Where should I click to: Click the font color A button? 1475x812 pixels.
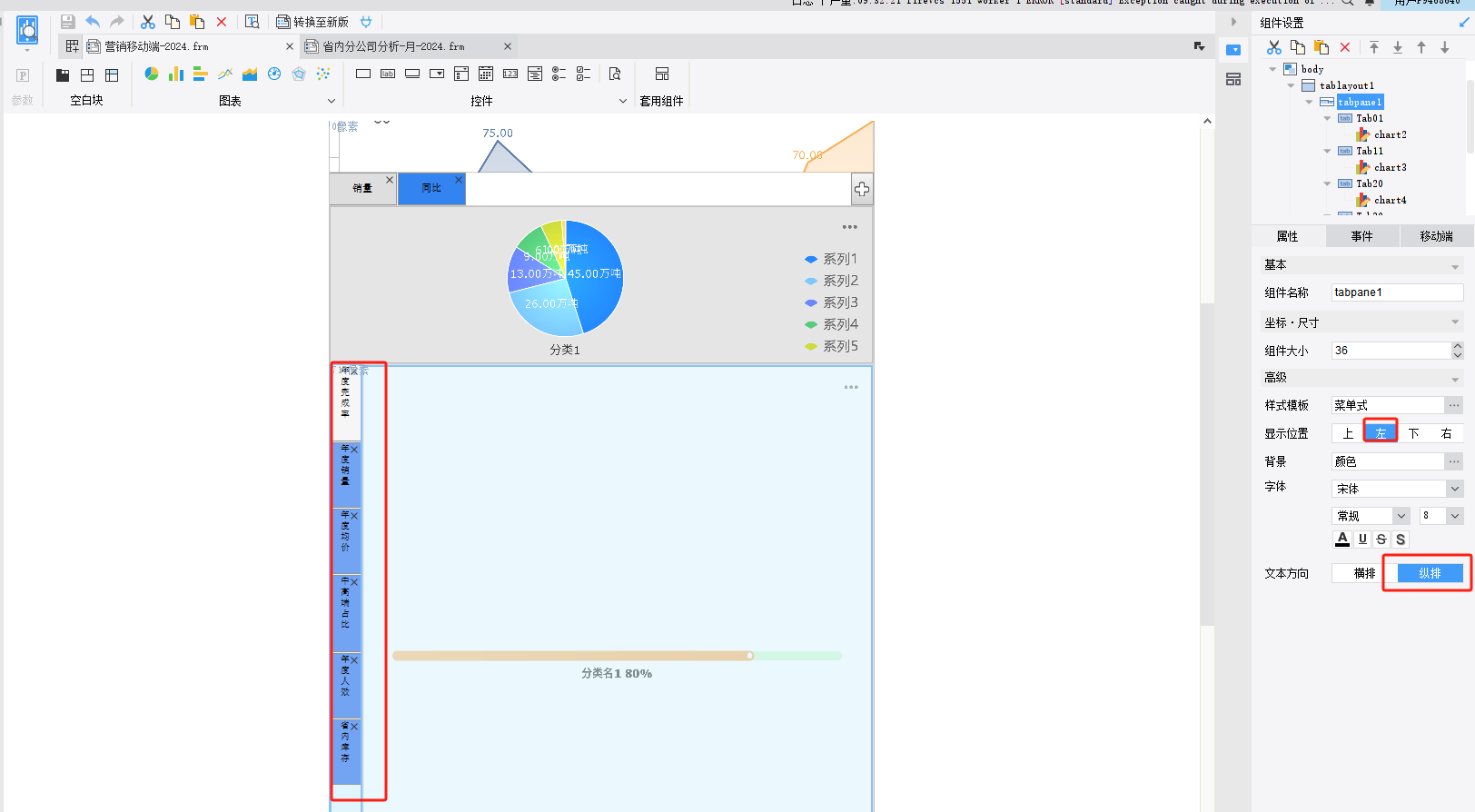click(1342, 539)
